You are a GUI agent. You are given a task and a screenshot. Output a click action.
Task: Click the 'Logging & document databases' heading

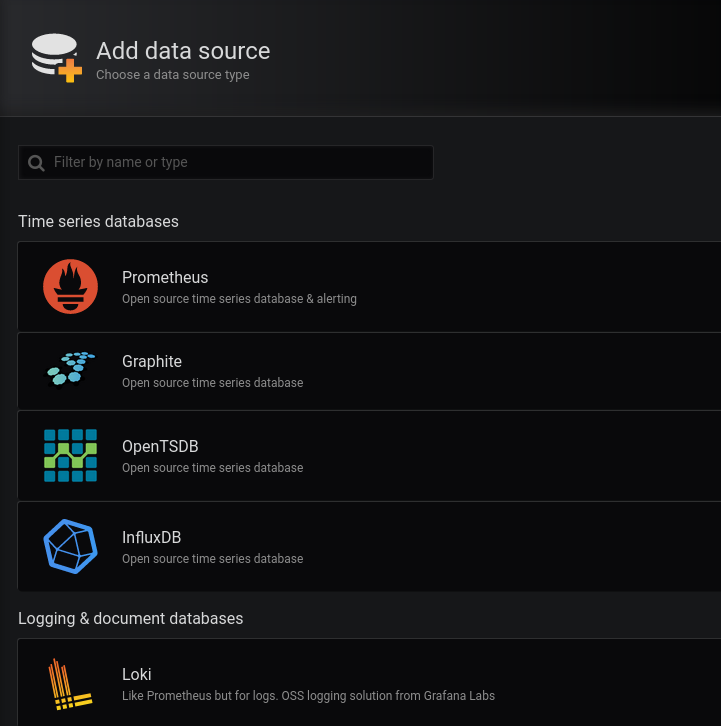[x=131, y=619]
